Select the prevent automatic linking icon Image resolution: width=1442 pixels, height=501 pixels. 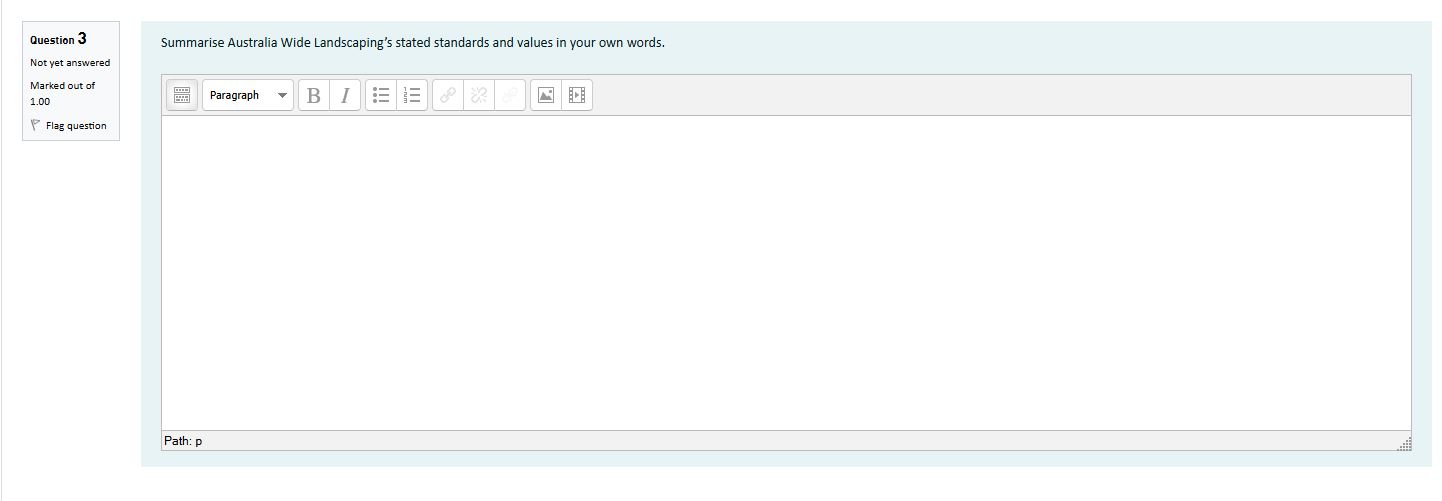point(510,95)
